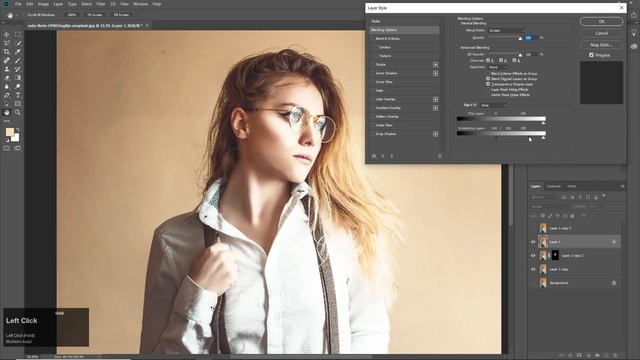Select Blending Options in styles list
The image size is (640, 360).
404,30
